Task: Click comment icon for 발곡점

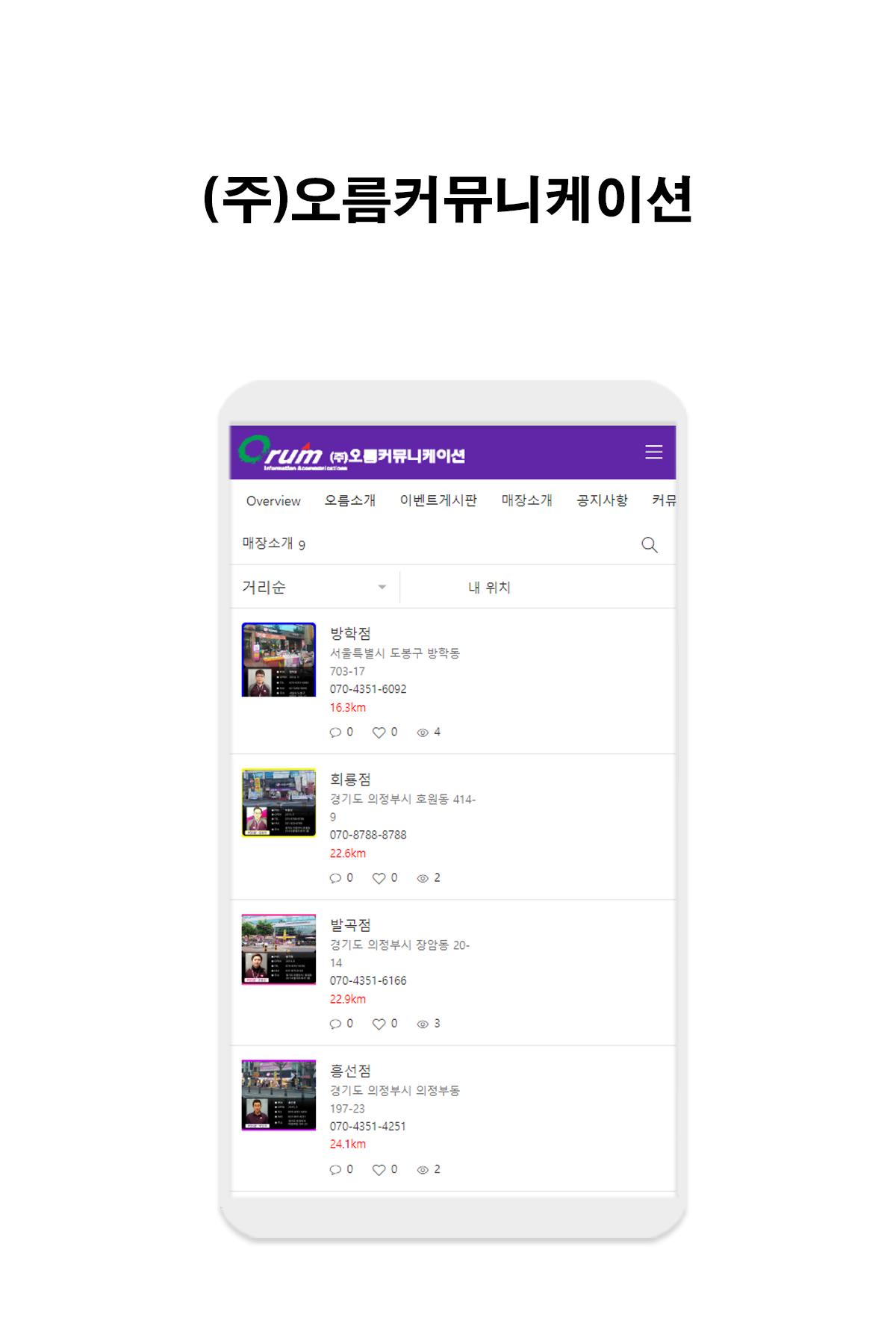Action: point(335,1024)
